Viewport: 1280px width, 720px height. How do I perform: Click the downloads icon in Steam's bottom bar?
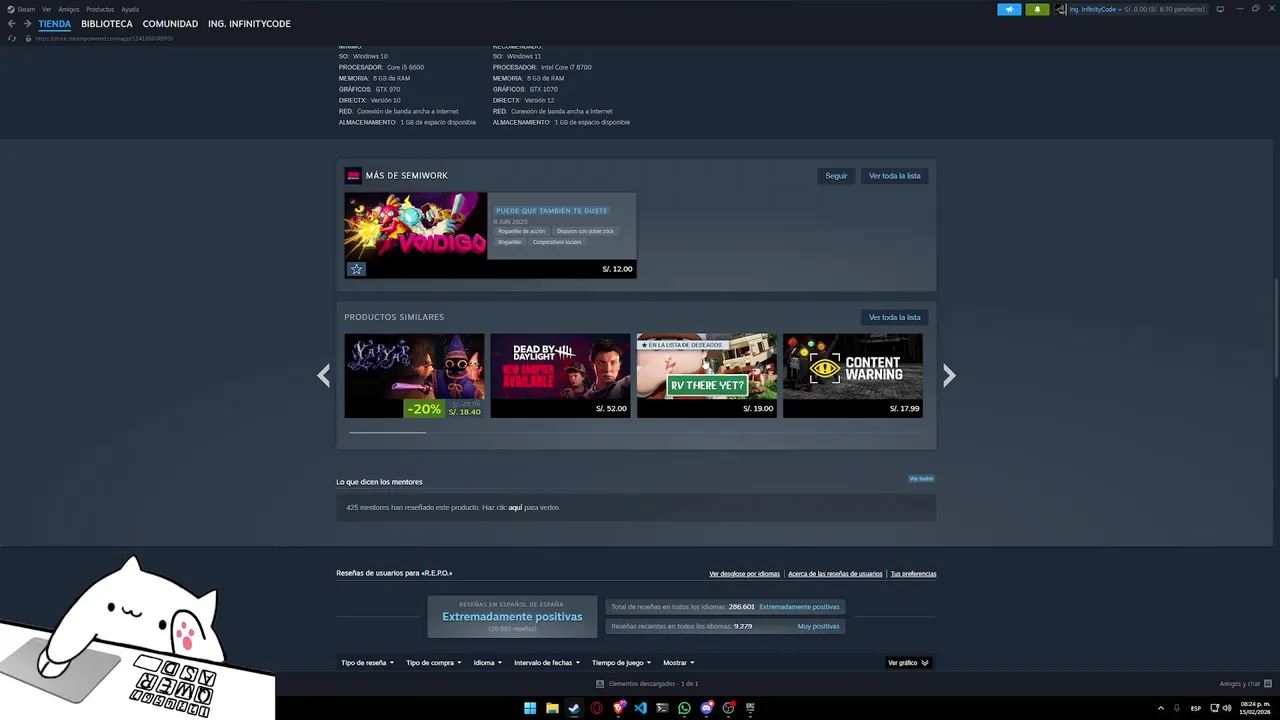coord(600,684)
